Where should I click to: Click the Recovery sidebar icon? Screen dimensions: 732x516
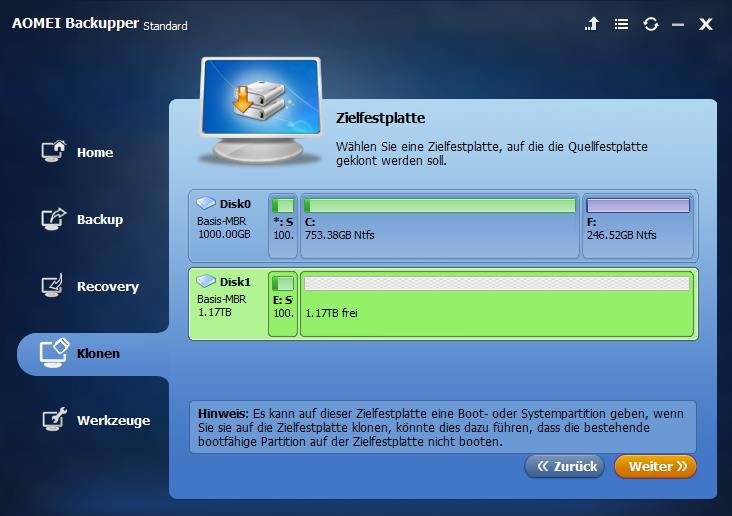point(52,285)
